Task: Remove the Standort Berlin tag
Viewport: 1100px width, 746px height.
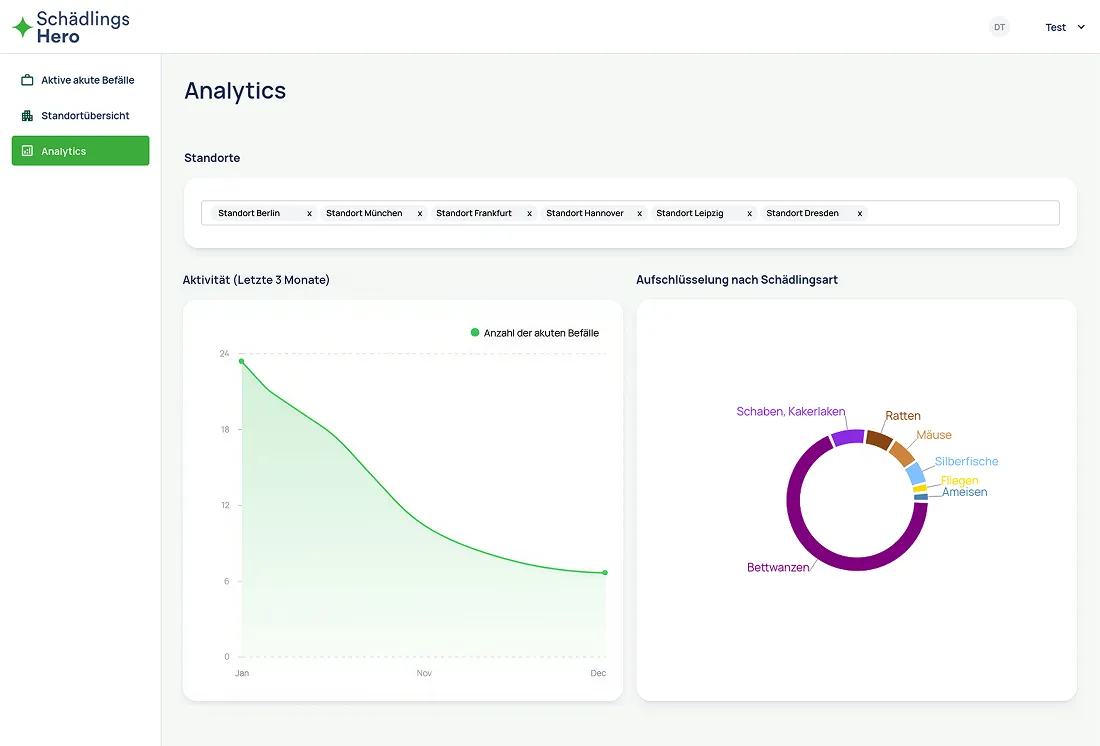Action: 309,213
